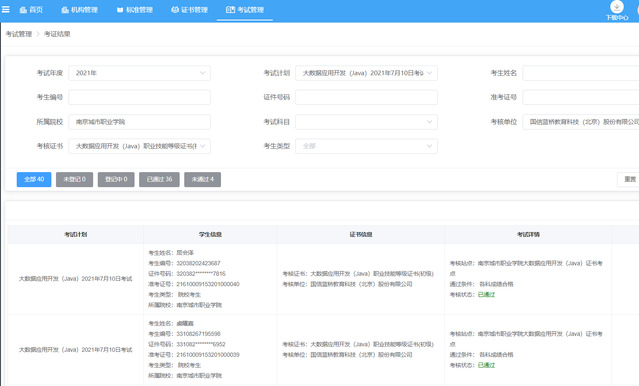Click the 考试管理 breadcrumb link
The height and width of the screenshot is (386, 639).
click(19, 34)
